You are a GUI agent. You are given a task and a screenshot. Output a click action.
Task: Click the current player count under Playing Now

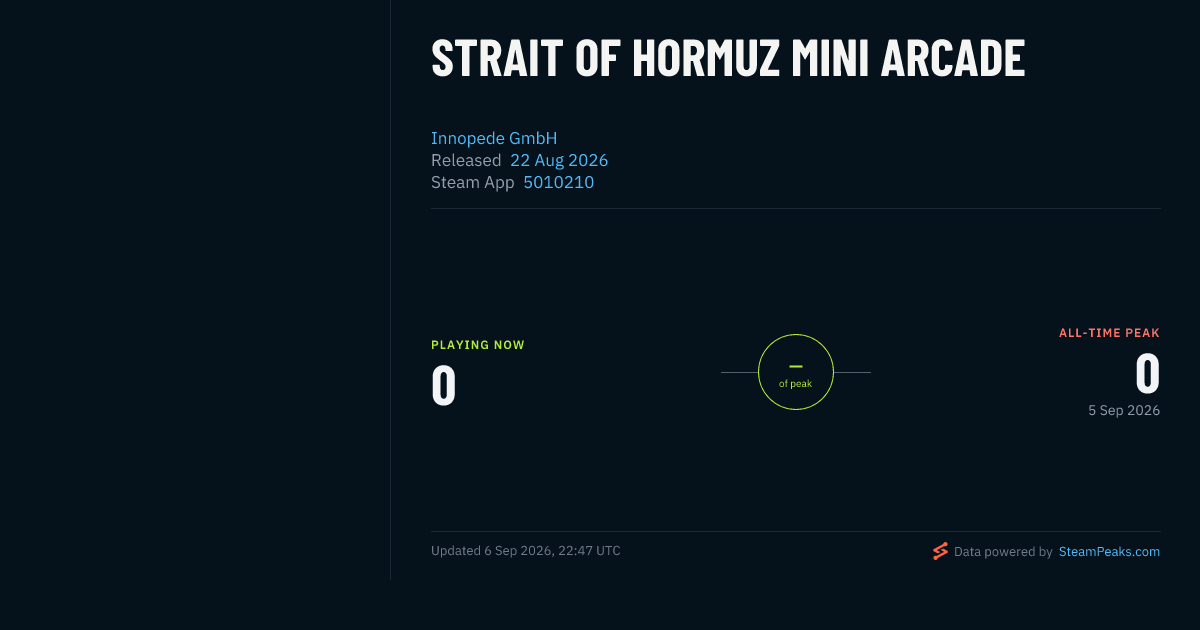pos(444,386)
